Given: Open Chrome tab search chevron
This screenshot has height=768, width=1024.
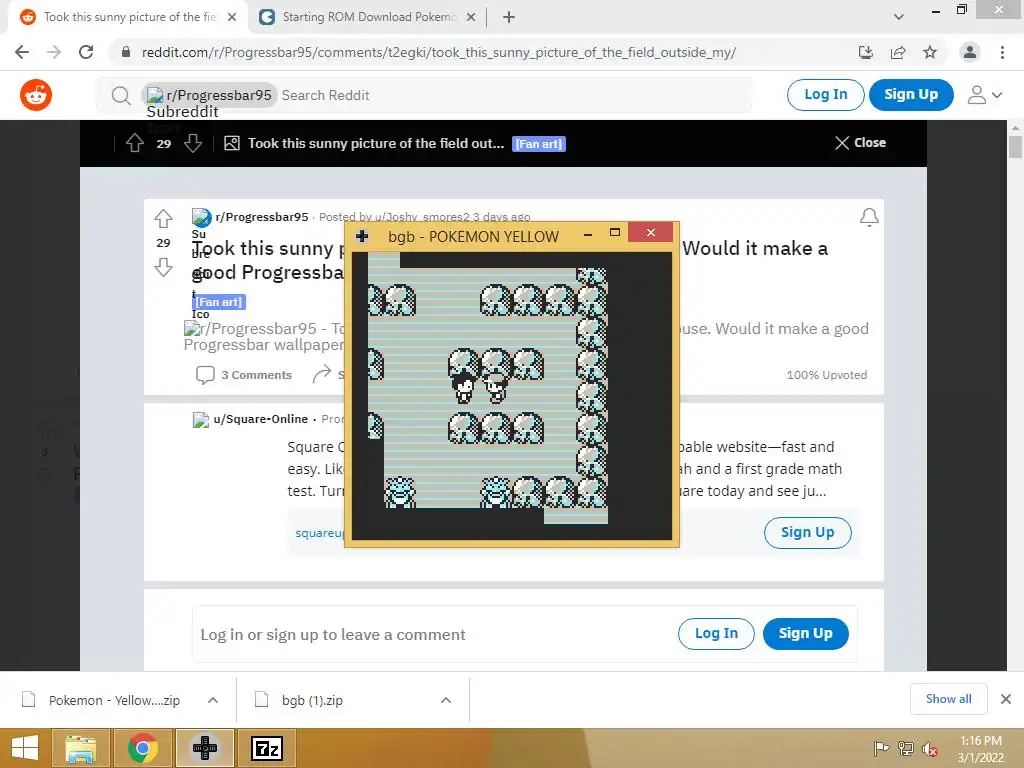Looking at the screenshot, I should pos(899,17).
